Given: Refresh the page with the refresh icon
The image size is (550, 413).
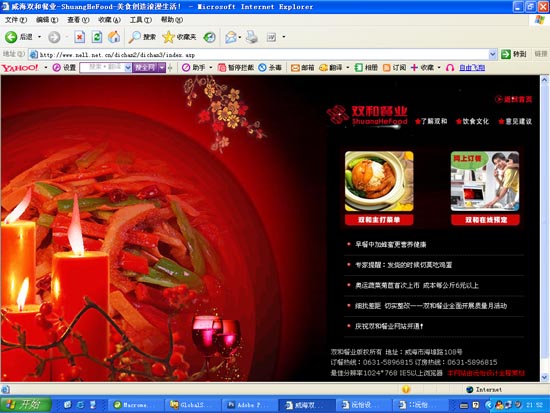Looking at the screenshot, I should tap(97, 37).
